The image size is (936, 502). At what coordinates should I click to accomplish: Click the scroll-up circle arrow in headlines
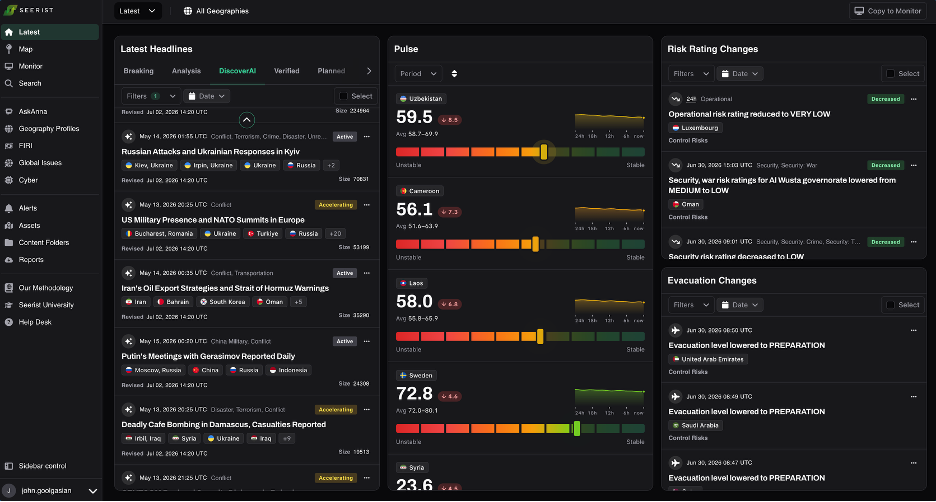247,120
